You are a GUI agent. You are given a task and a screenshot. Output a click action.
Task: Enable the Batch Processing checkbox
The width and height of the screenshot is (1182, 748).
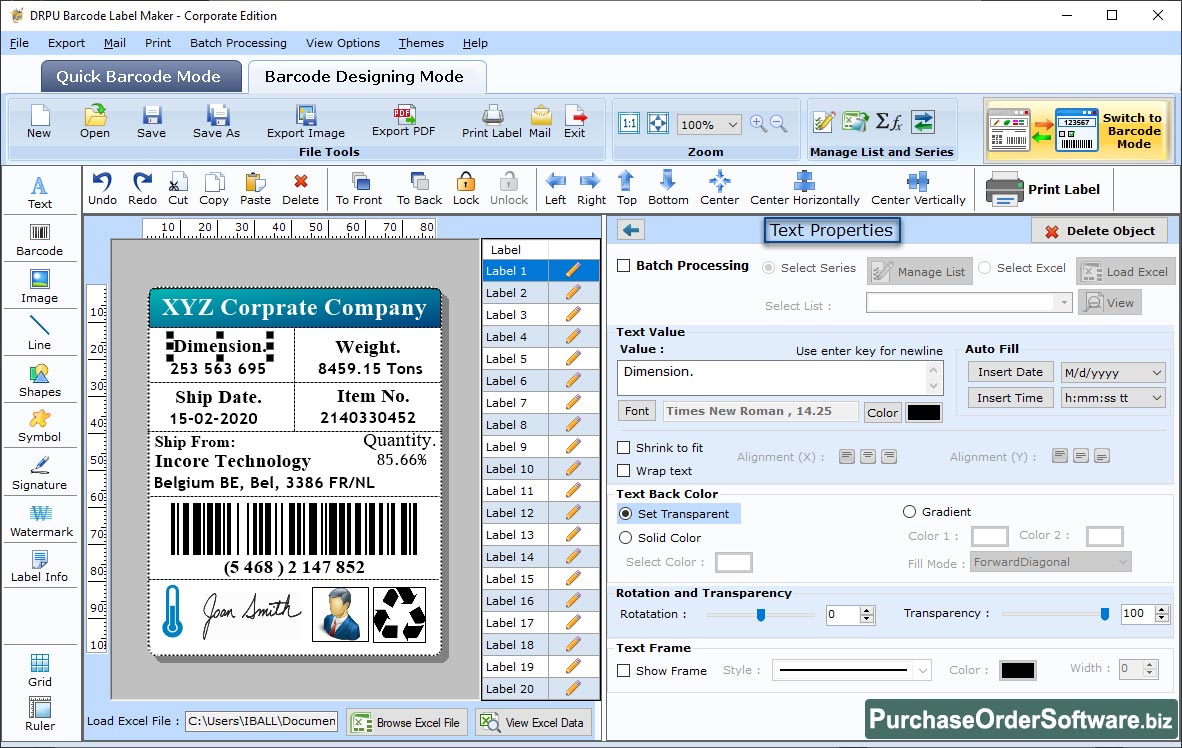coord(623,265)
